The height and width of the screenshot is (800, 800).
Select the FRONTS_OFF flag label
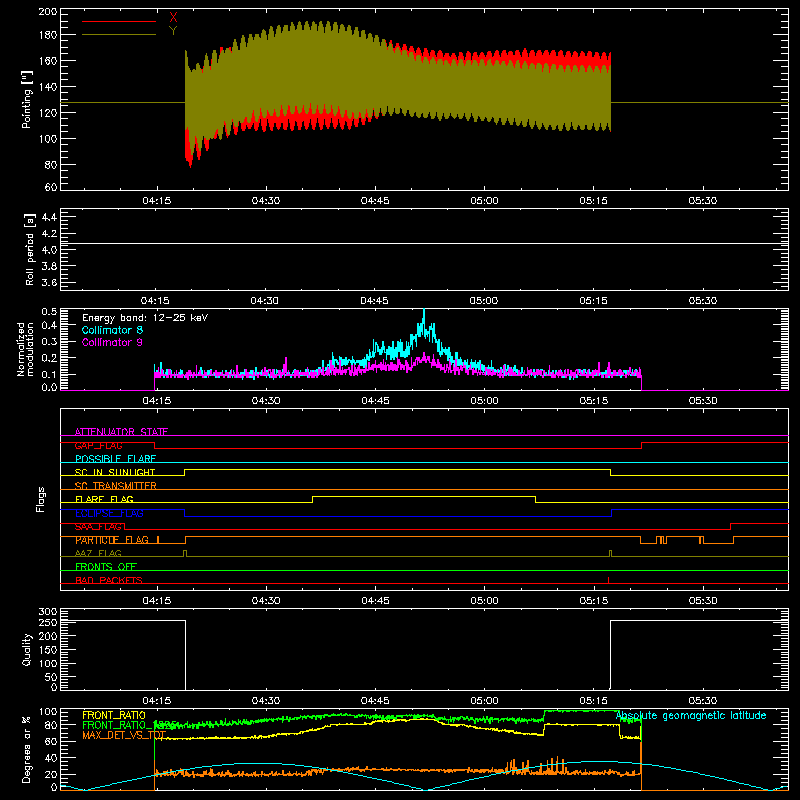click(106, 566)
